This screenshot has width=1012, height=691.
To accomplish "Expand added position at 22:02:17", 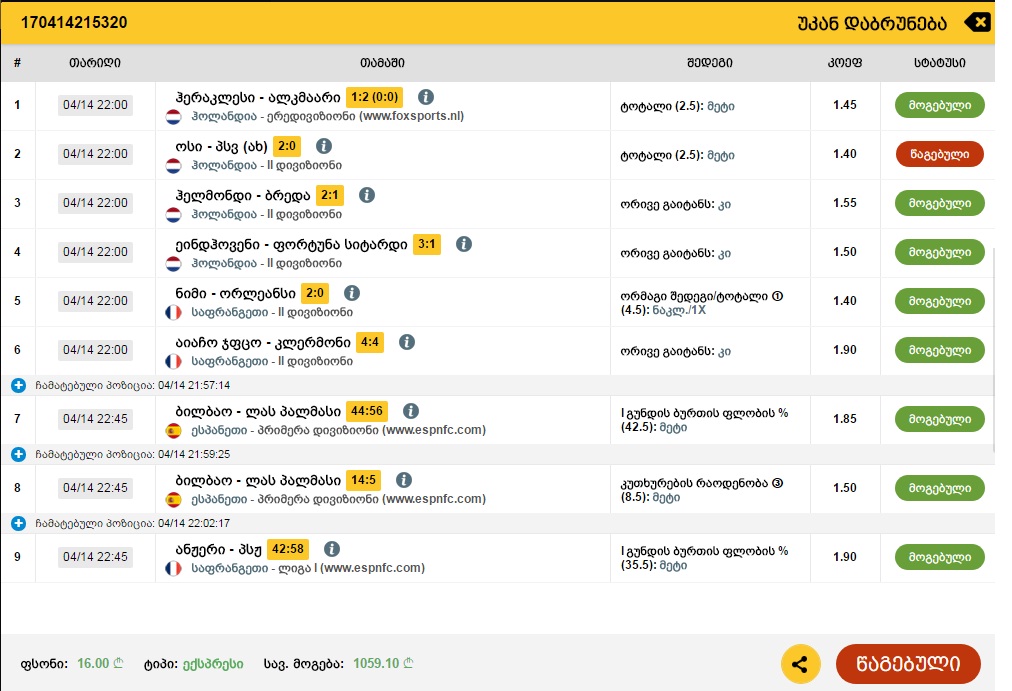I will pos(18,523).
